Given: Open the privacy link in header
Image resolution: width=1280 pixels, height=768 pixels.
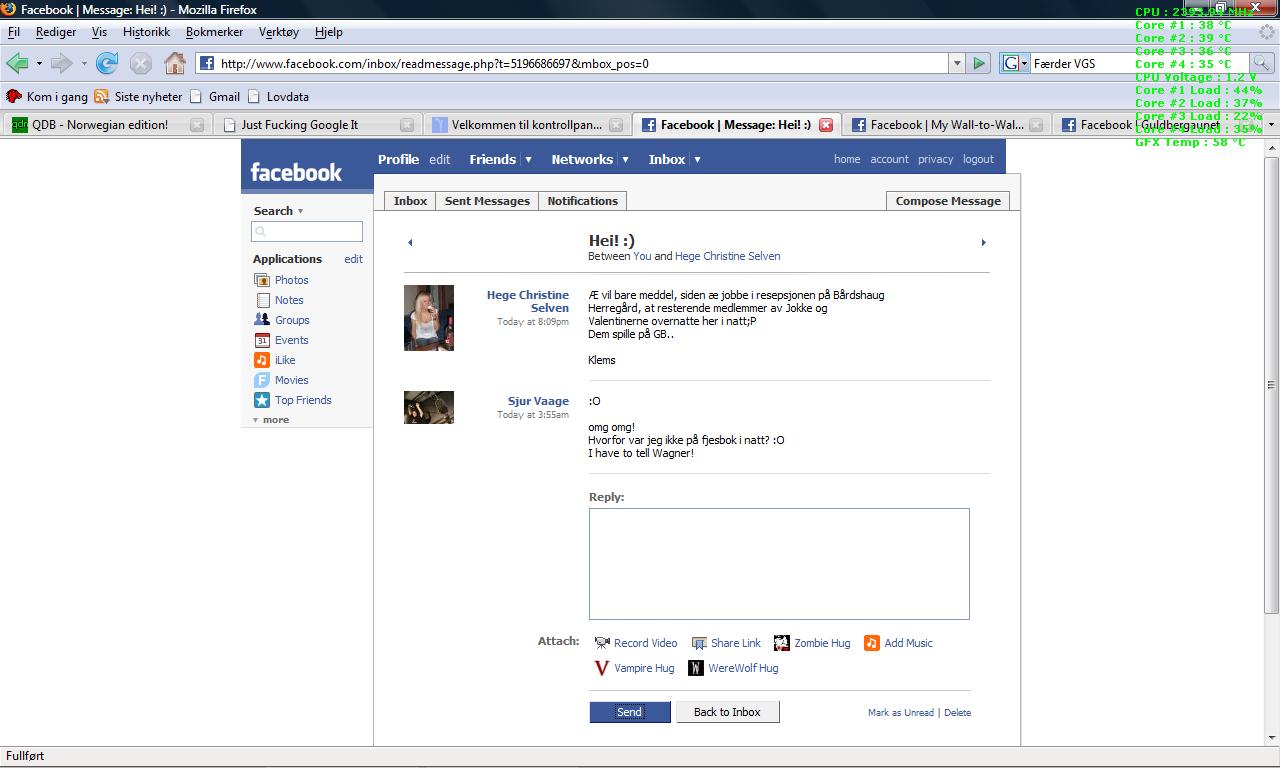Looking at the screenshot, I should (x=936, y=159).
